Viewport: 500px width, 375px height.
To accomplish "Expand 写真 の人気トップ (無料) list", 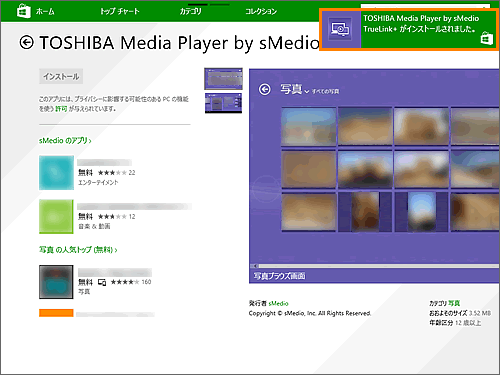I will click(78, 250).
